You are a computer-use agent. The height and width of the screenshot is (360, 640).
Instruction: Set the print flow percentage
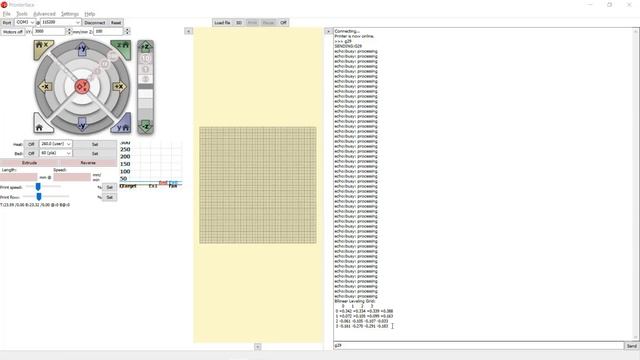point(109,197)
